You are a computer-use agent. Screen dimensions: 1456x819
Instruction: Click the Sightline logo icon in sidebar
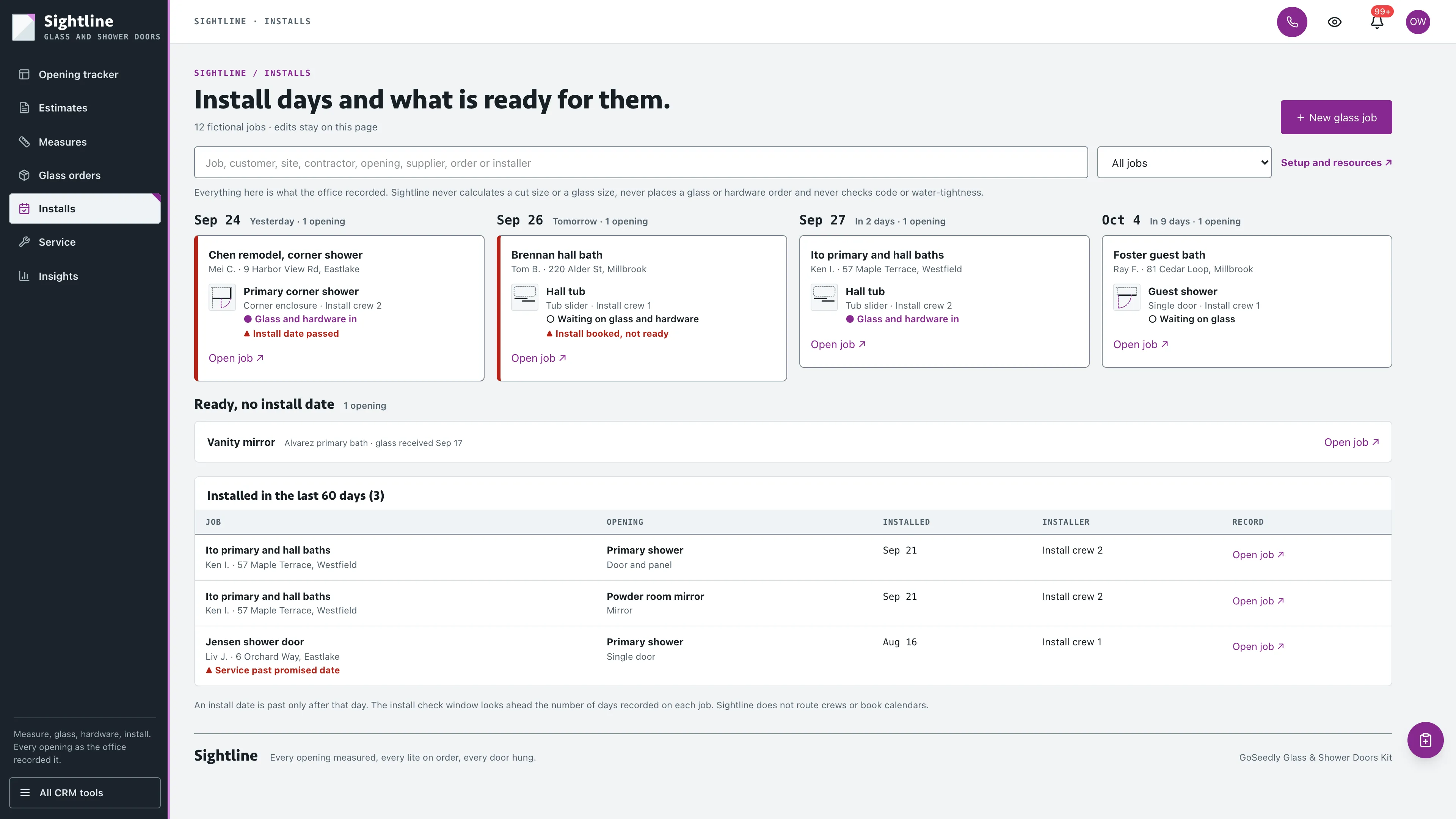[x=24, y=27]
